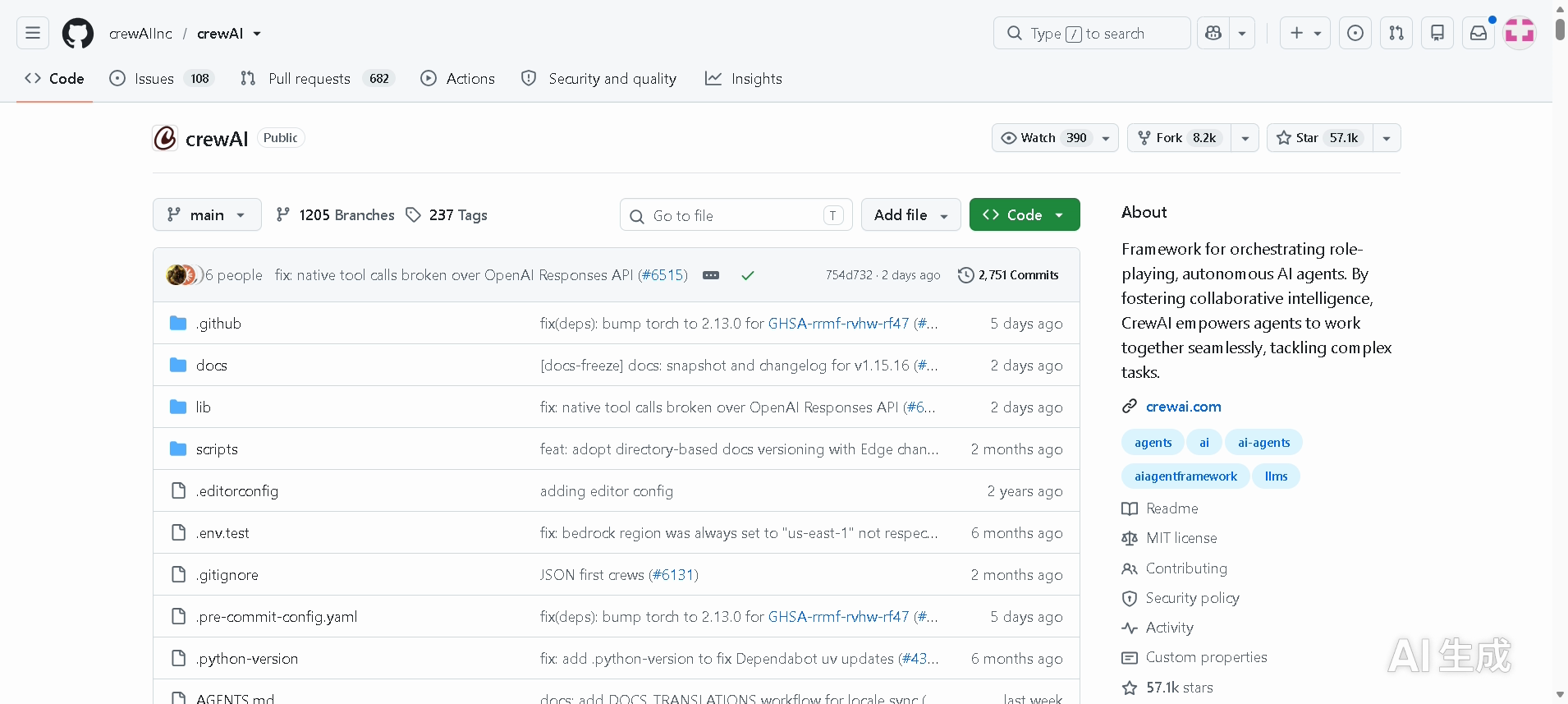The width and height of the screenshot is (1568, 704).
Task: Open the .github folder
Action: (x=218, y=324)
